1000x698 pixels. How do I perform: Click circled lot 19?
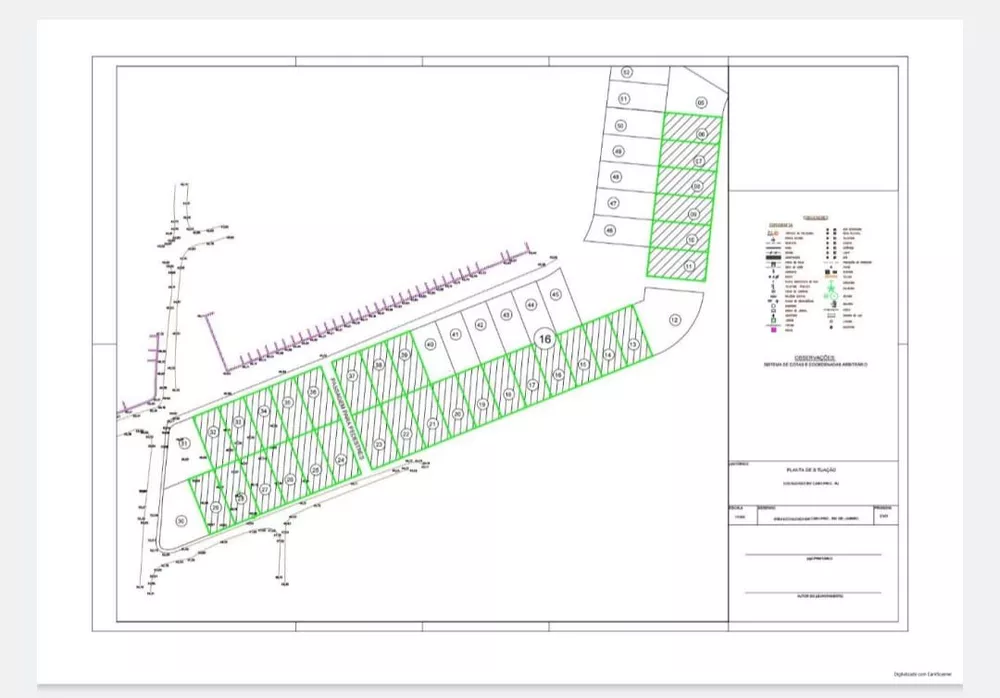482,405
